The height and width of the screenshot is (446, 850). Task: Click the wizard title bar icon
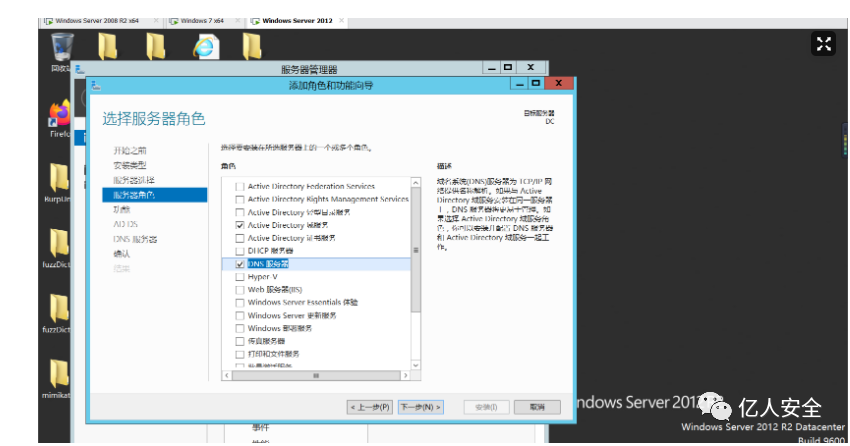[96, 85]
